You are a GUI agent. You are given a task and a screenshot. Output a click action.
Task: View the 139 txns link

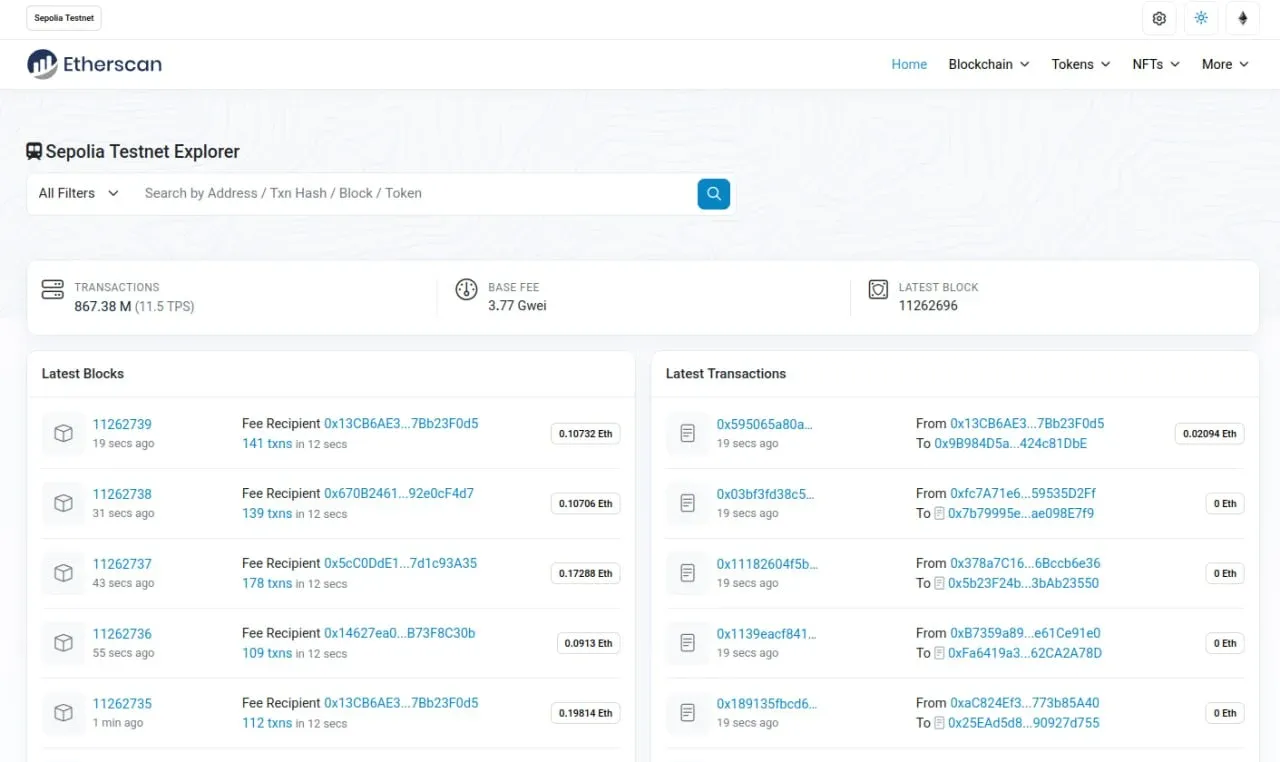[267, 513]
